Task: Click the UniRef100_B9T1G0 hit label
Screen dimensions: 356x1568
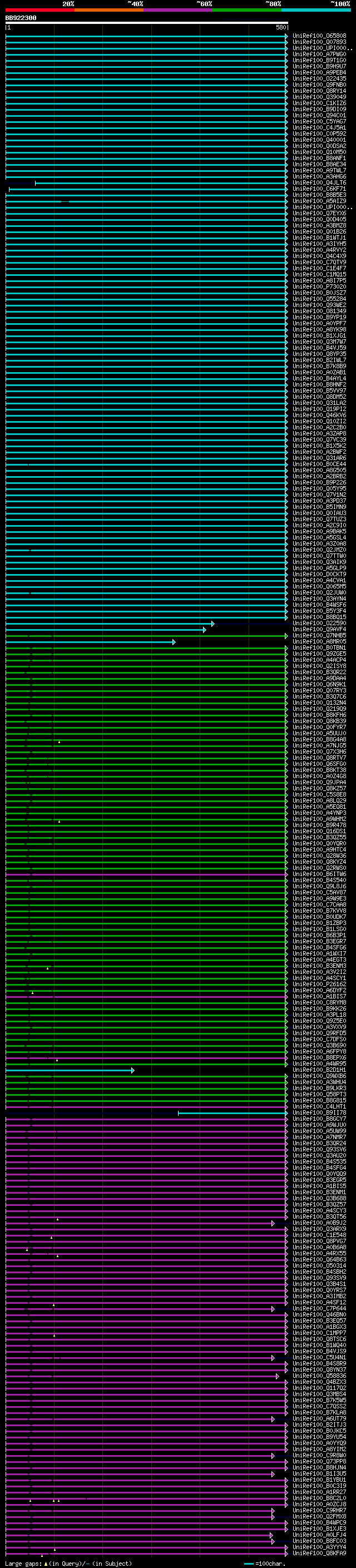Action: point(319,60)
